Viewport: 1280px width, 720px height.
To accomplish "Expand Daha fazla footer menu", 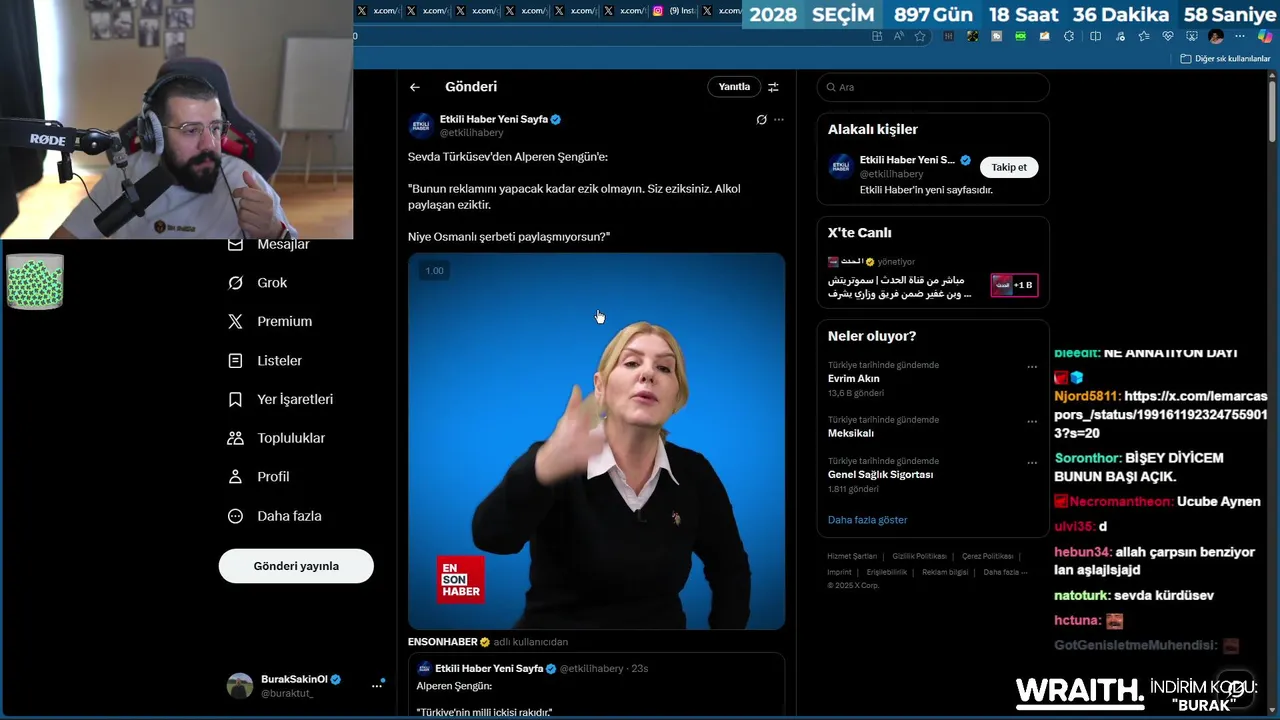I will click(1004, 572).
